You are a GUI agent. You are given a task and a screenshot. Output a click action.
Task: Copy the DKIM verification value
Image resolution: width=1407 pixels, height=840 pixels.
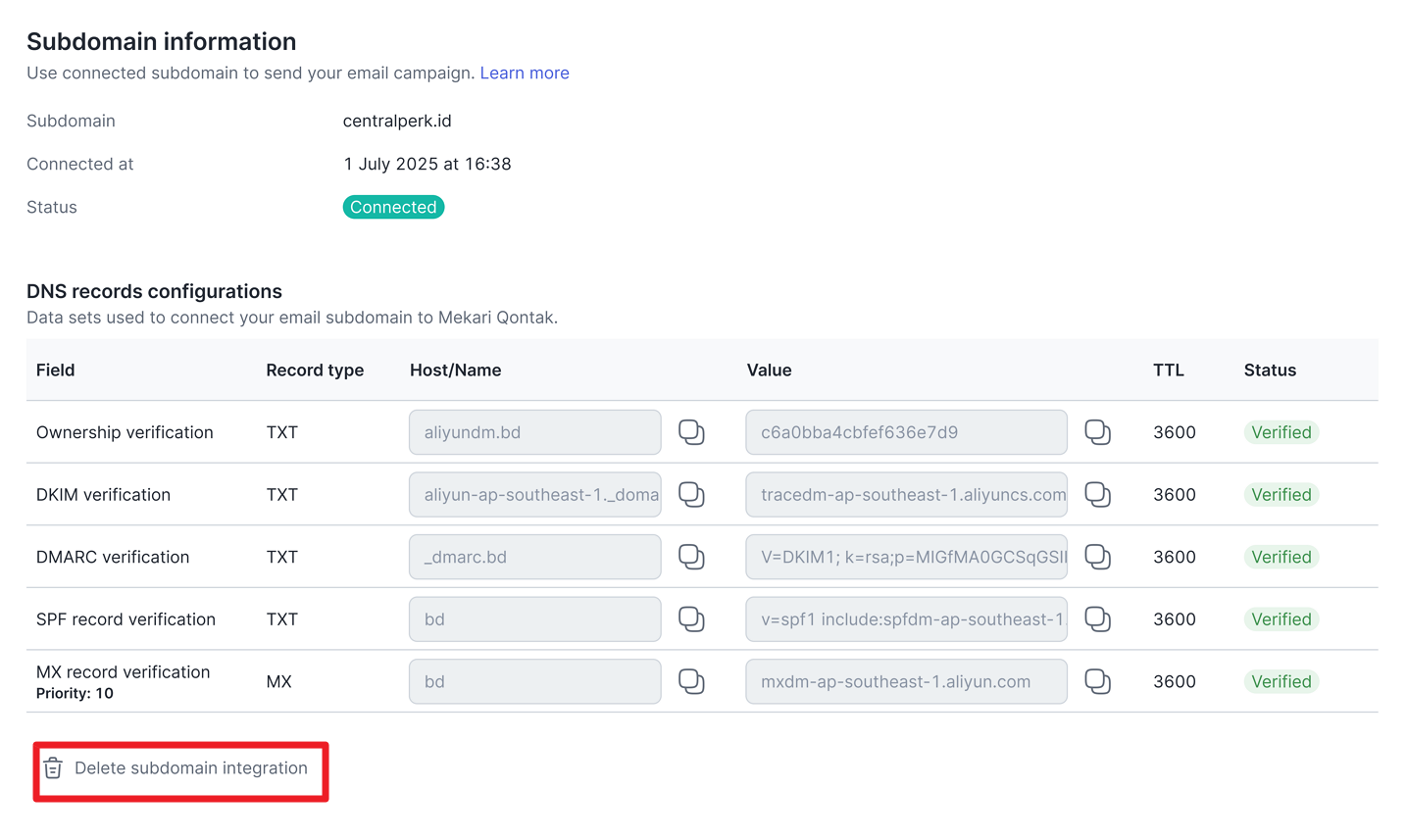[1097, 495]
